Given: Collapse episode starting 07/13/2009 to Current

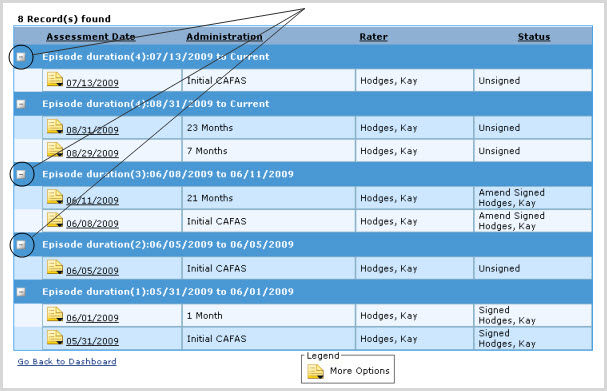Looking at the screenshot, I should (21, 57).
